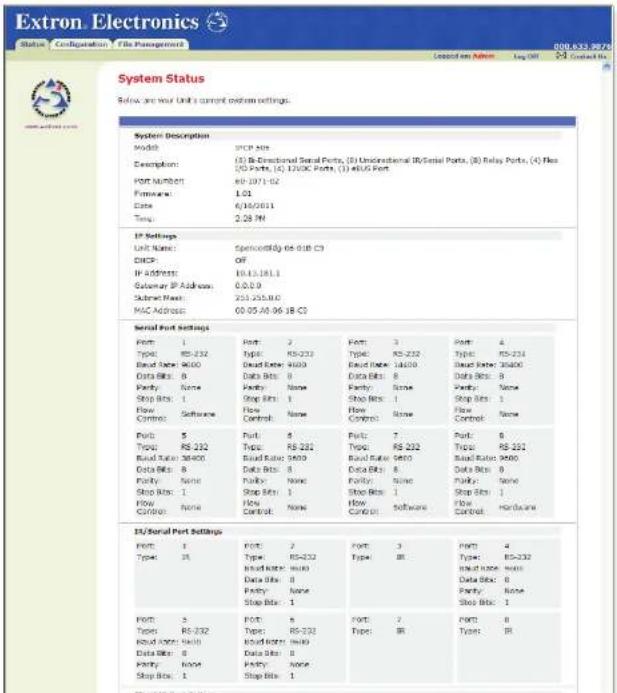Click the IP Settings section header
617x693 pixels.
[x=155, y=236]
